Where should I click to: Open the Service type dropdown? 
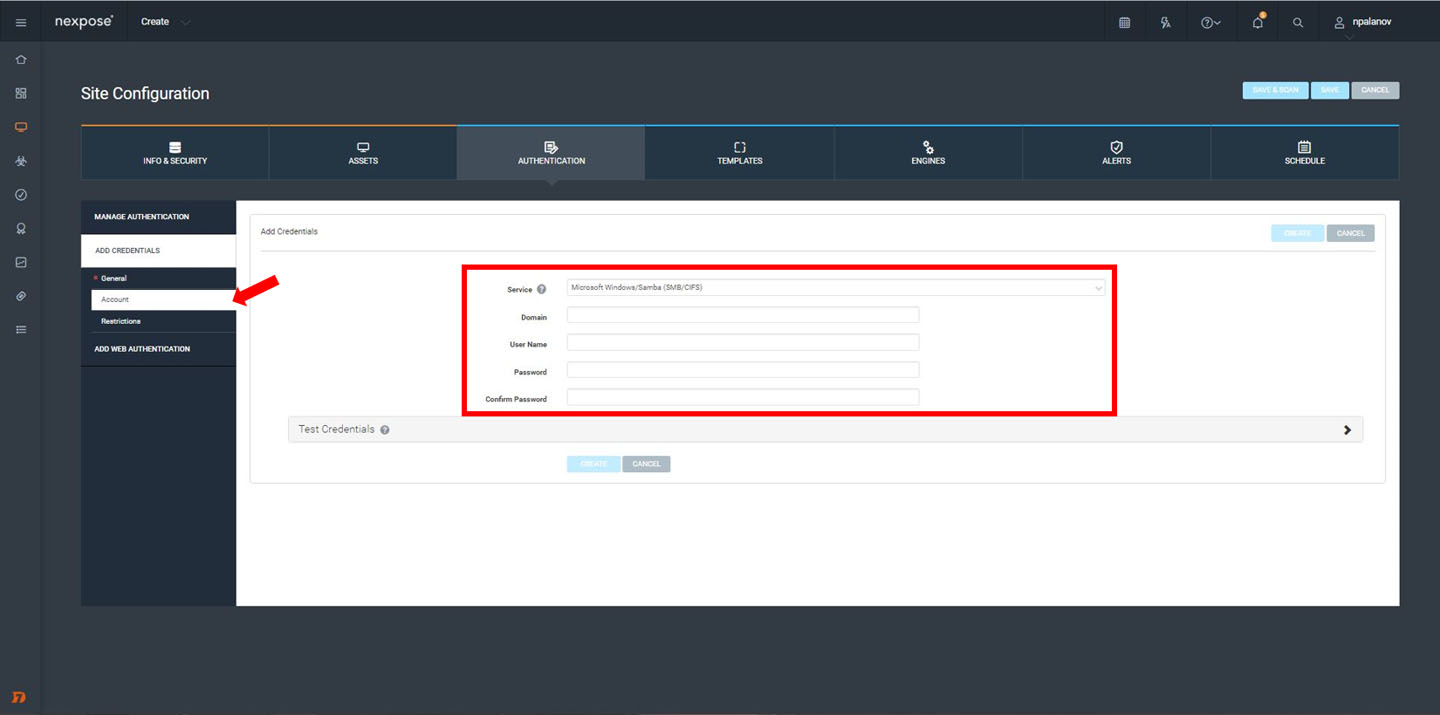[835, 288]
